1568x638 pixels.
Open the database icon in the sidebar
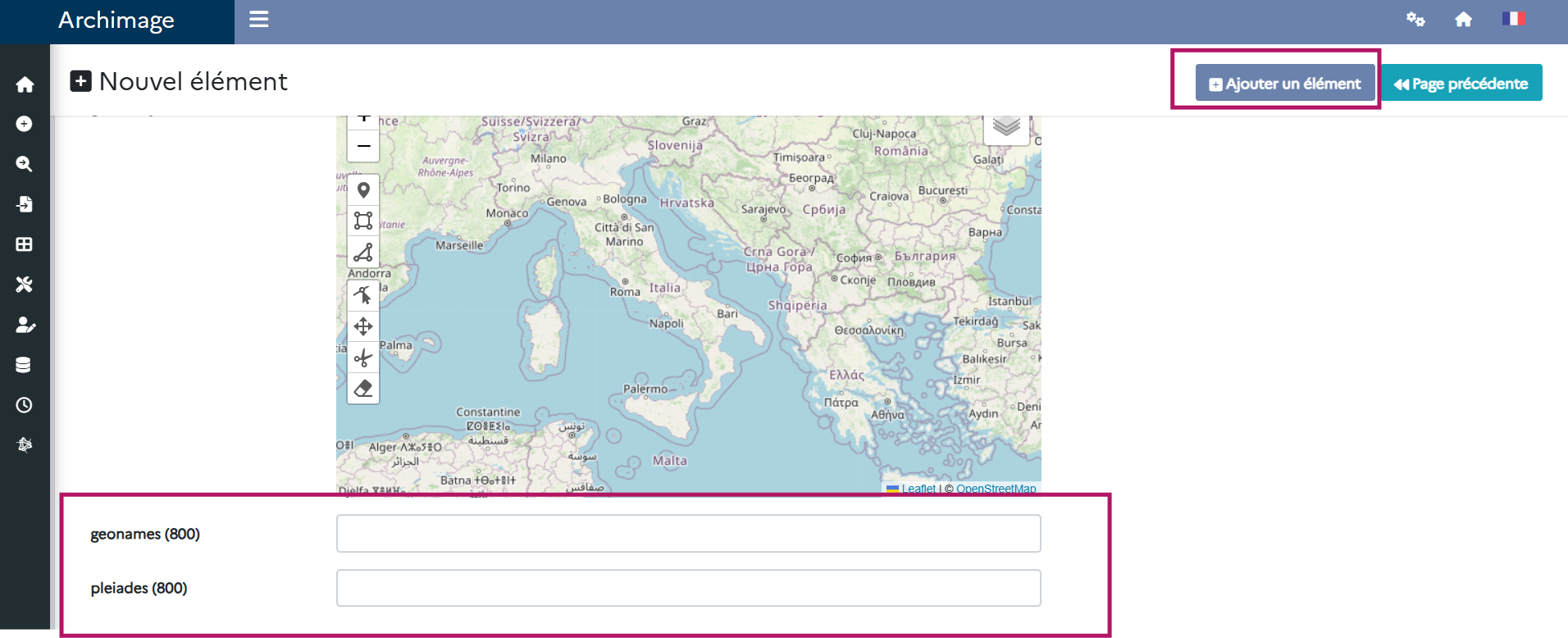25,365
